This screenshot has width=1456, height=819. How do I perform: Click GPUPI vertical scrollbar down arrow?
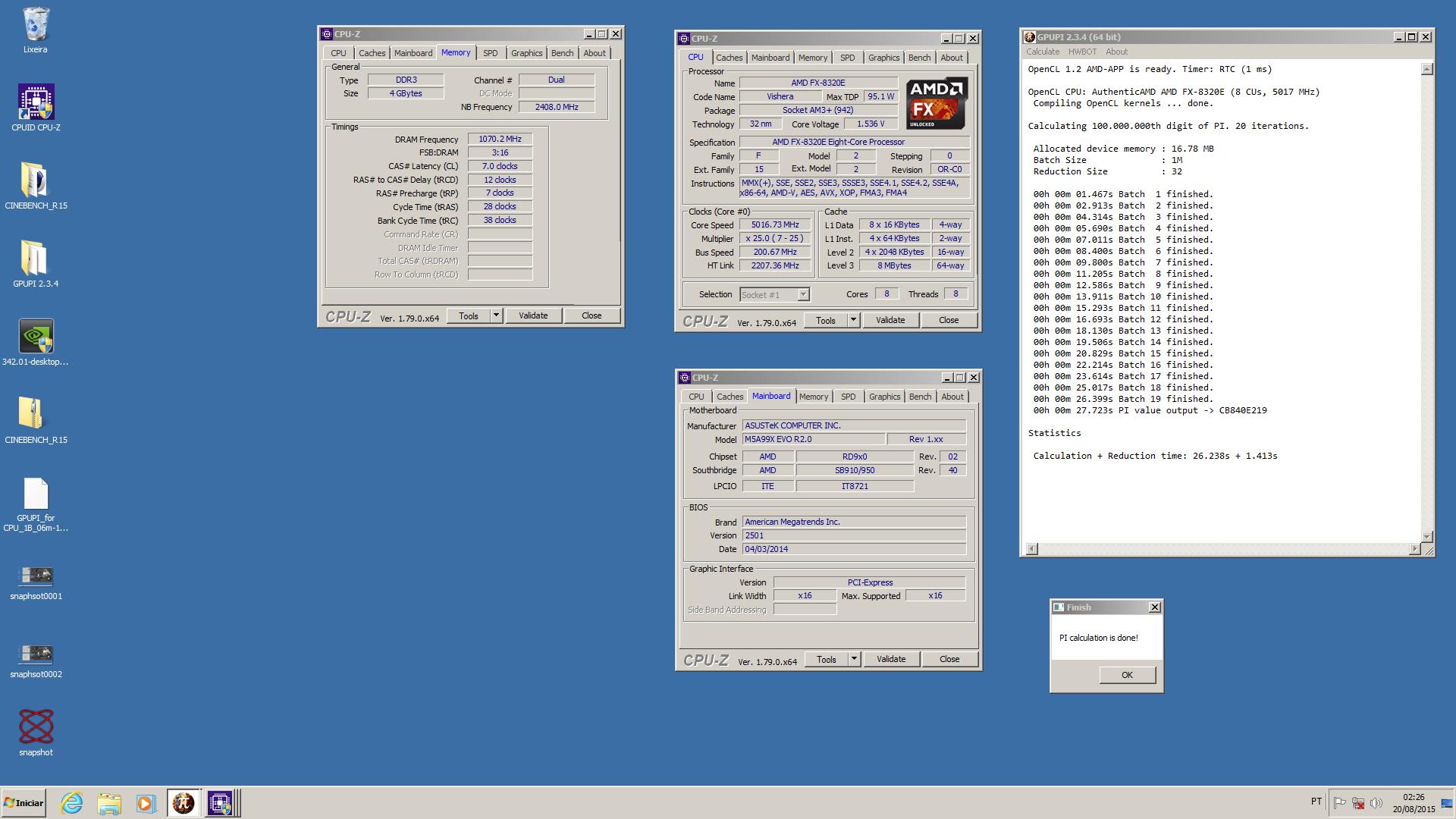1426,536
